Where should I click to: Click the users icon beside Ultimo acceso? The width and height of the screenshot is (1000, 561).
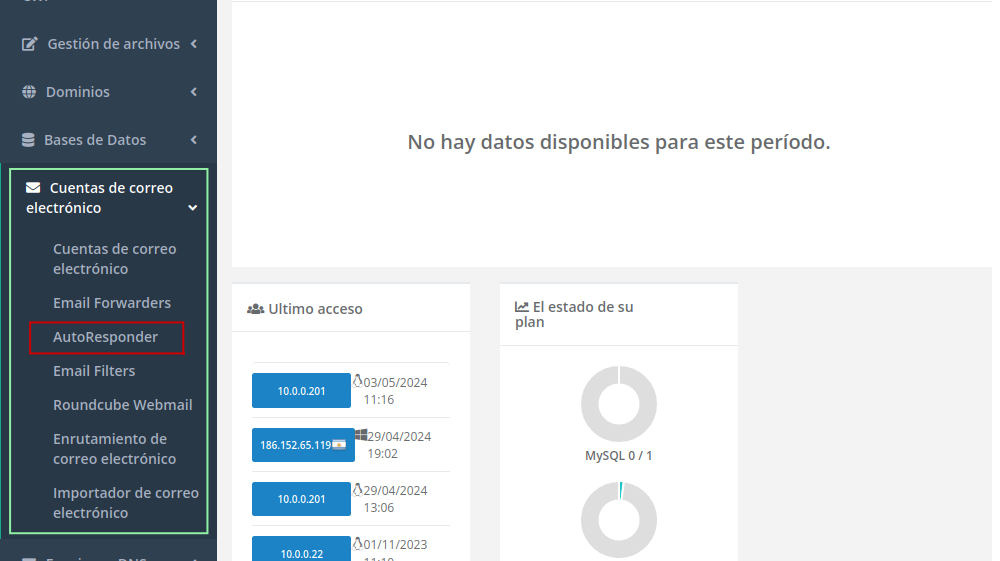click(x=255, y=309)
